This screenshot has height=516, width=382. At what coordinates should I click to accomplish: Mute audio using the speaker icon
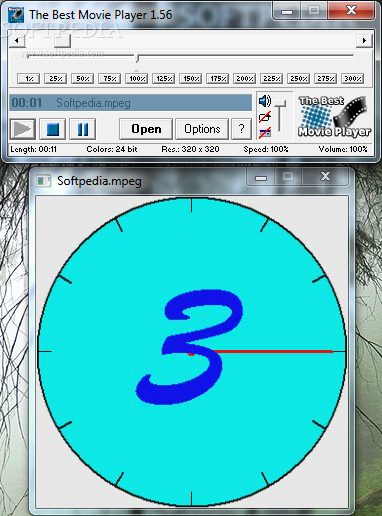pos(265,101)
